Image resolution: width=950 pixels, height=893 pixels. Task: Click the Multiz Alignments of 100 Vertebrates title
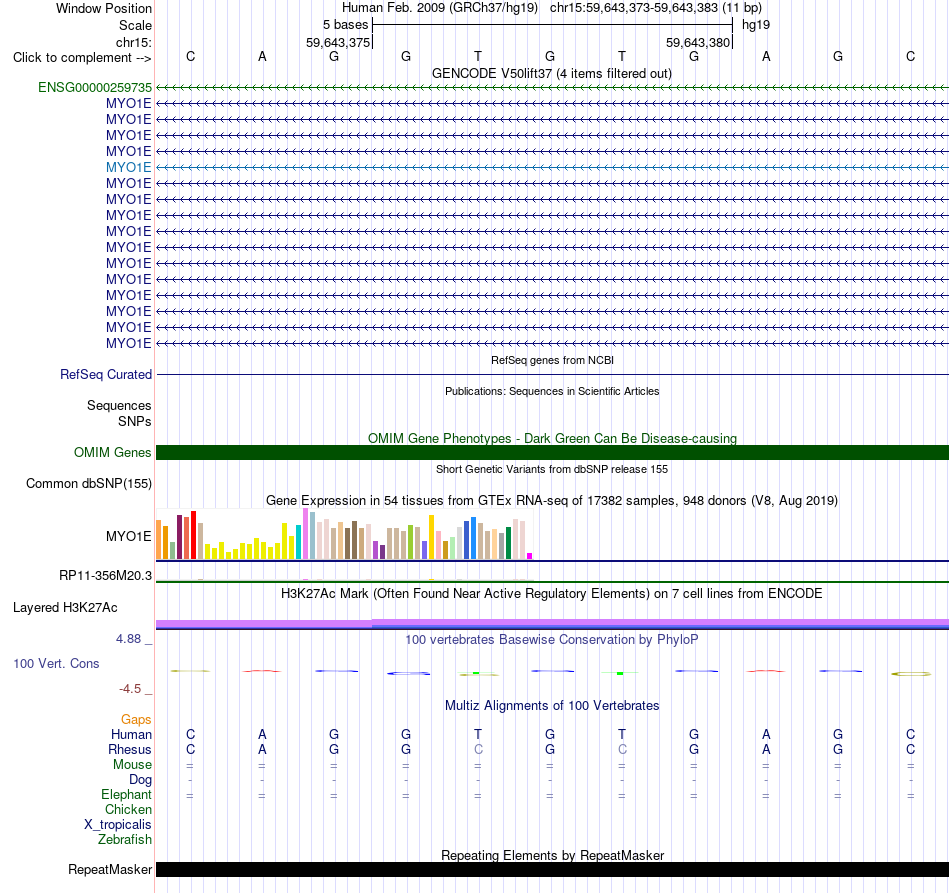552,705
